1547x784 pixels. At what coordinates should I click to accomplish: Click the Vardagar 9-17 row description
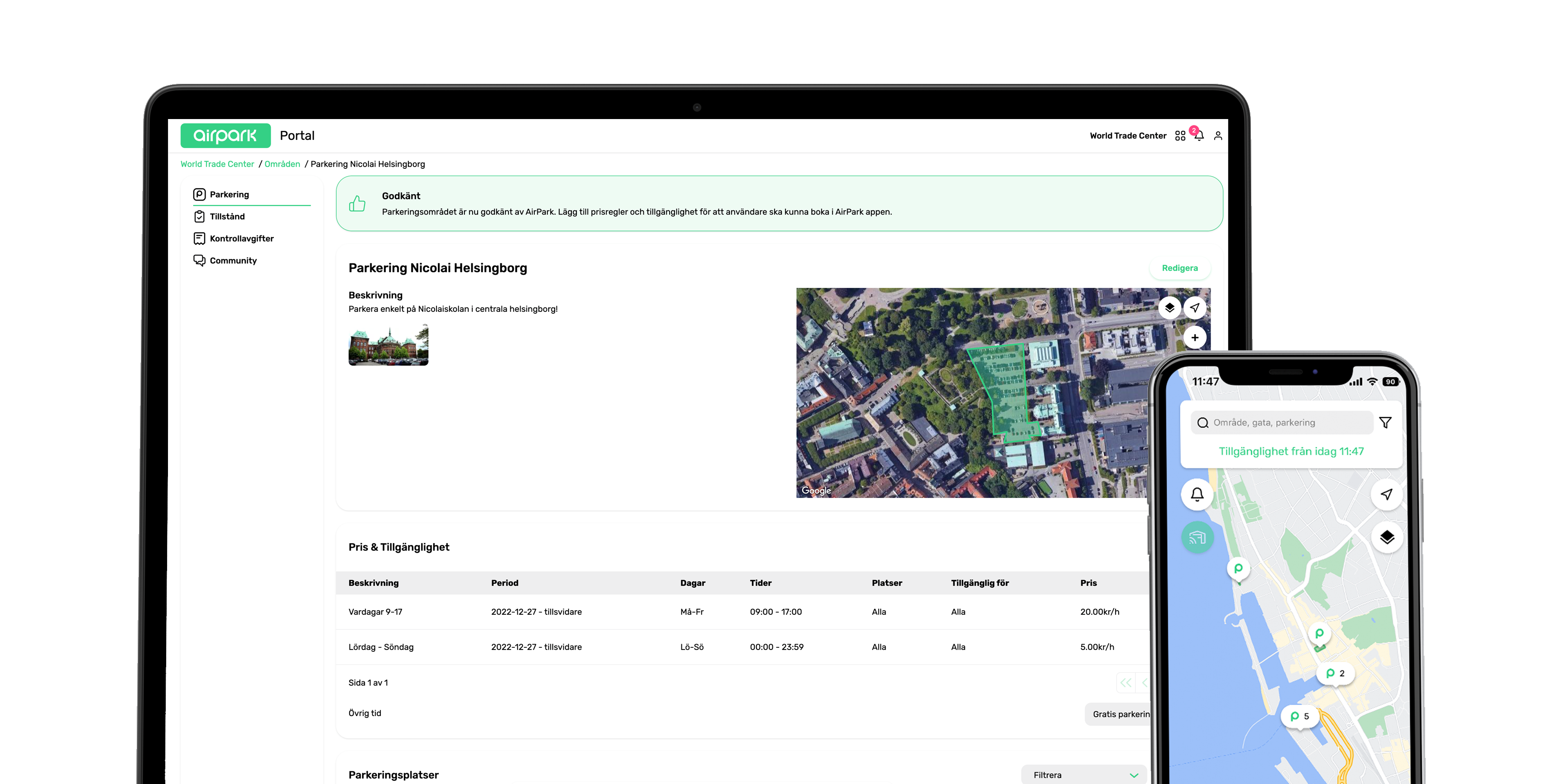[375, 612]
